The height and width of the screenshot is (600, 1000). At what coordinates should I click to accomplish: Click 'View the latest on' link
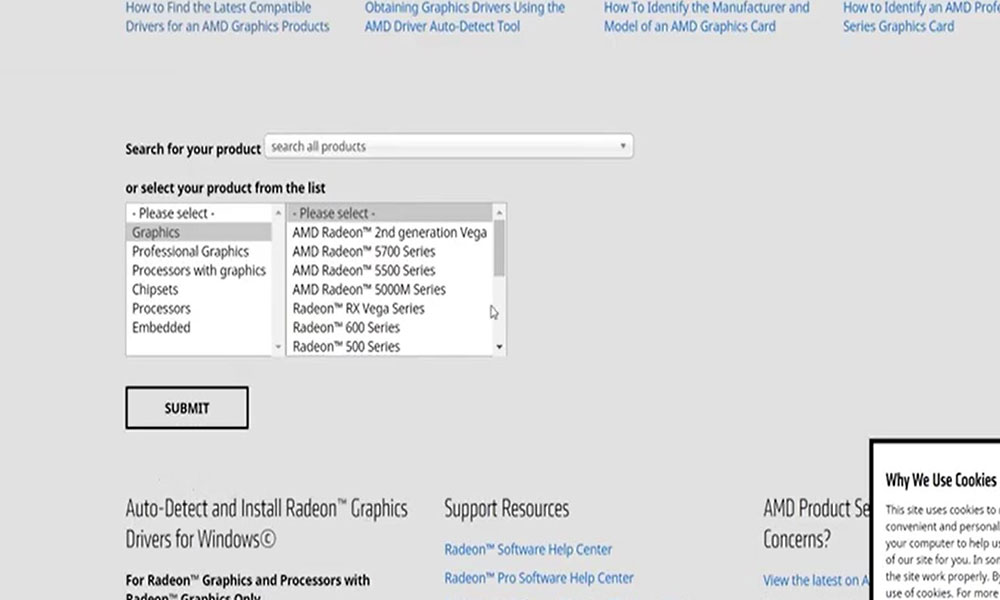(x=816, y=580)
